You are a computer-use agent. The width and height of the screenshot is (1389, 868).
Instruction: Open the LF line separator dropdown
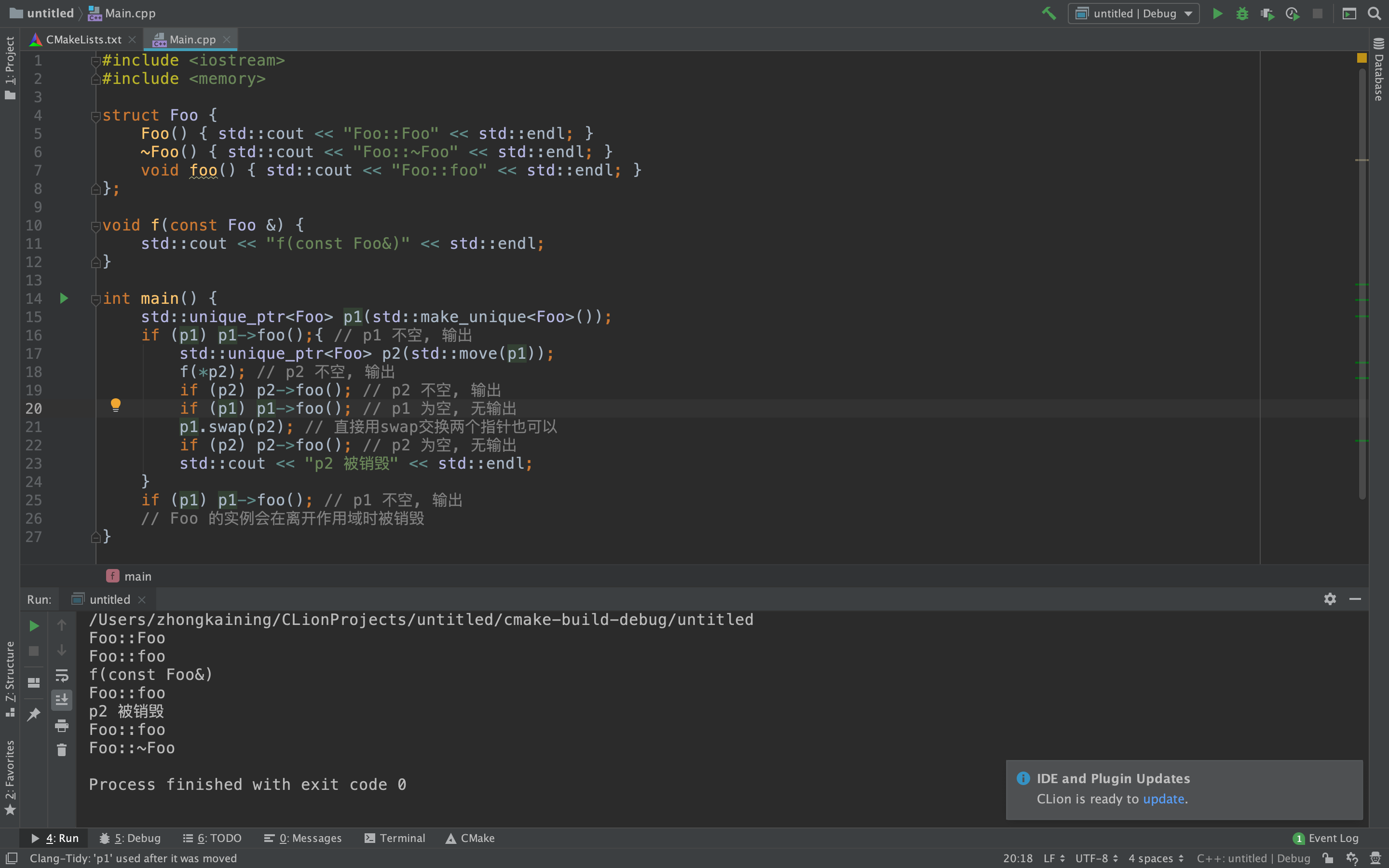click(x=1054, y=858)
